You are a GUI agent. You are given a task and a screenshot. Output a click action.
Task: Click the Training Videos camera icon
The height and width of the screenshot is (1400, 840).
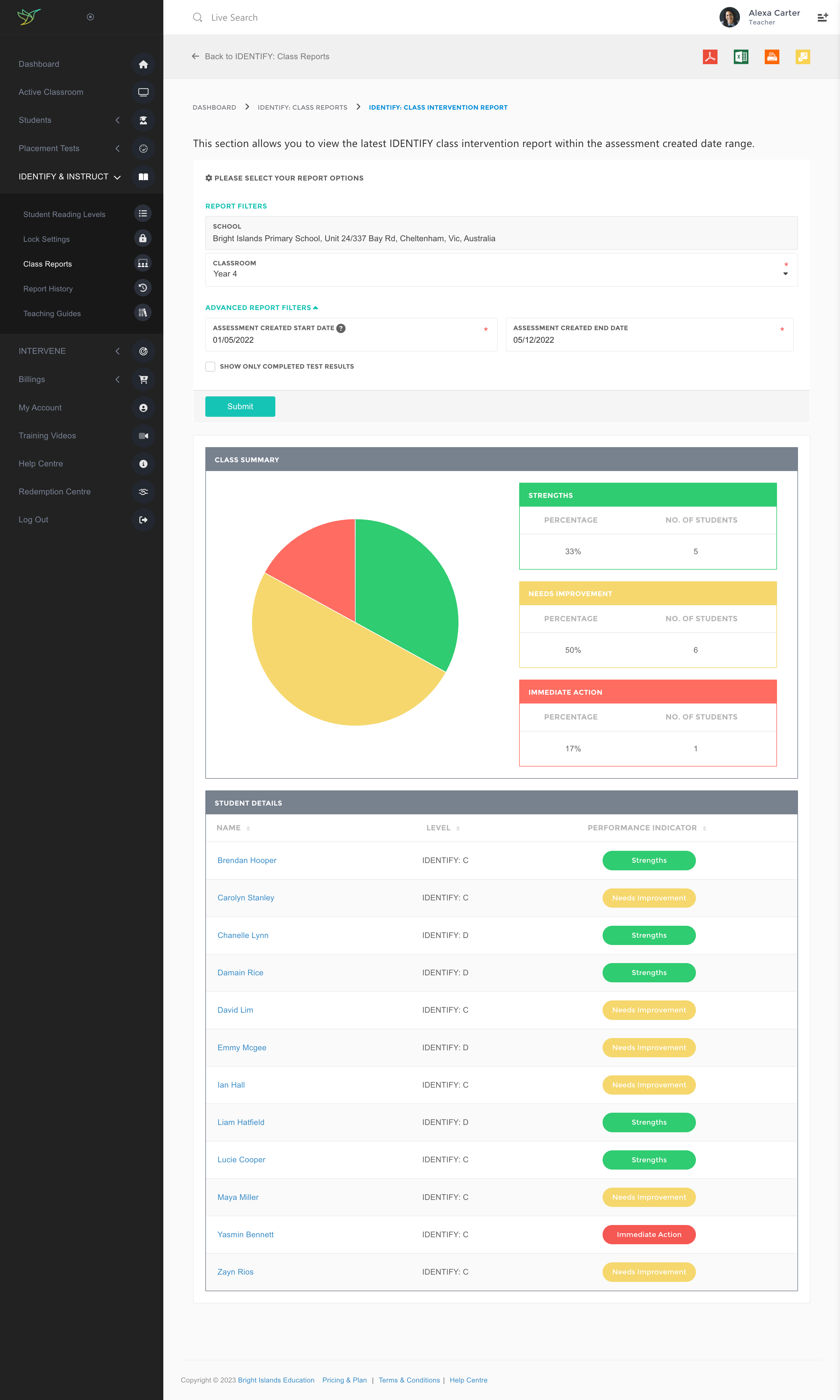point(143,436)
